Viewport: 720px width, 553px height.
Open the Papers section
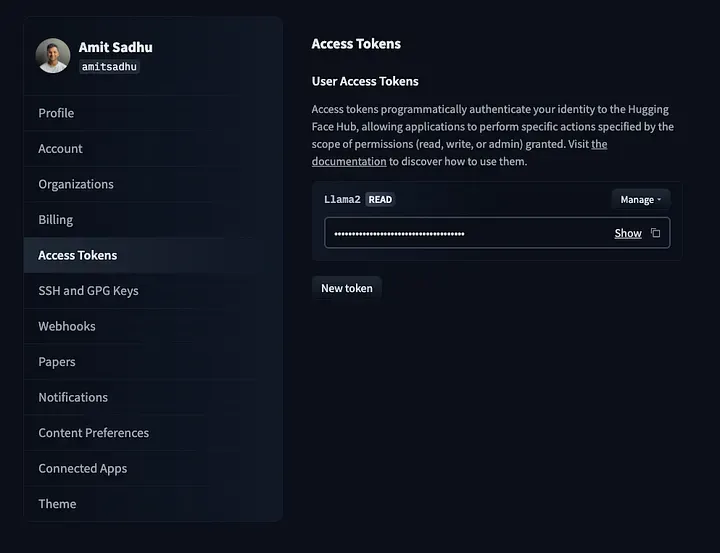pos(57,362)
